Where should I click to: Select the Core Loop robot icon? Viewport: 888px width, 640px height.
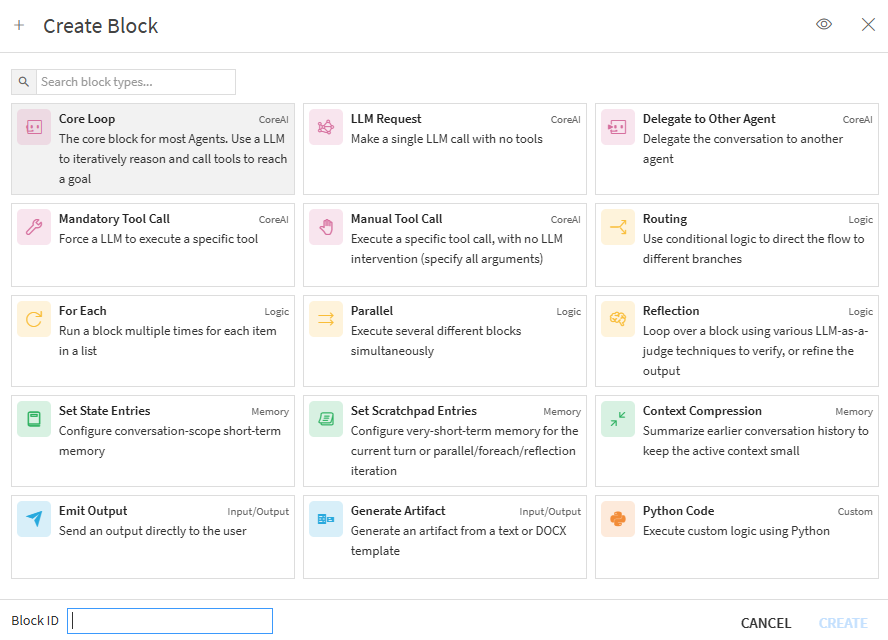point(34,127)
